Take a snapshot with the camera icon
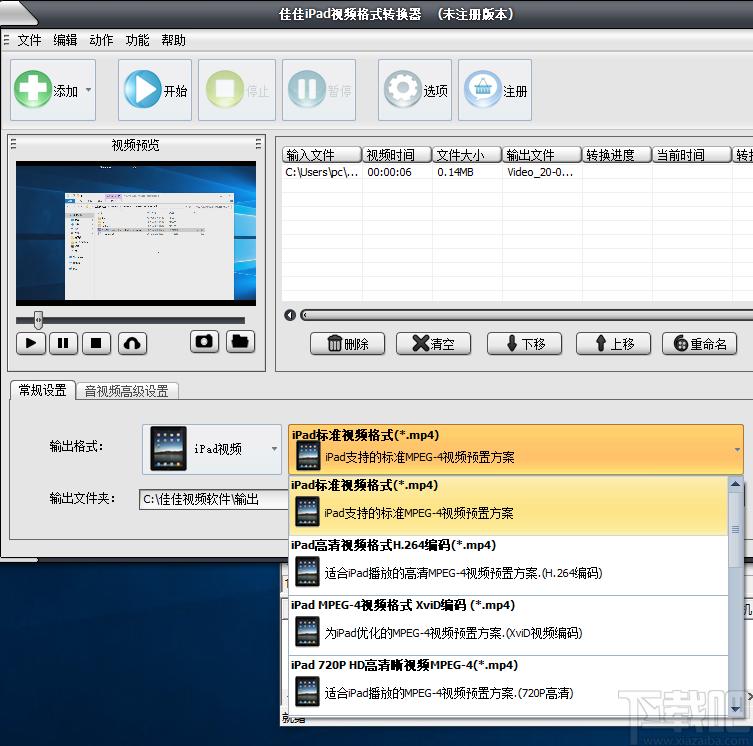753x746 pixels. [204, 342]
